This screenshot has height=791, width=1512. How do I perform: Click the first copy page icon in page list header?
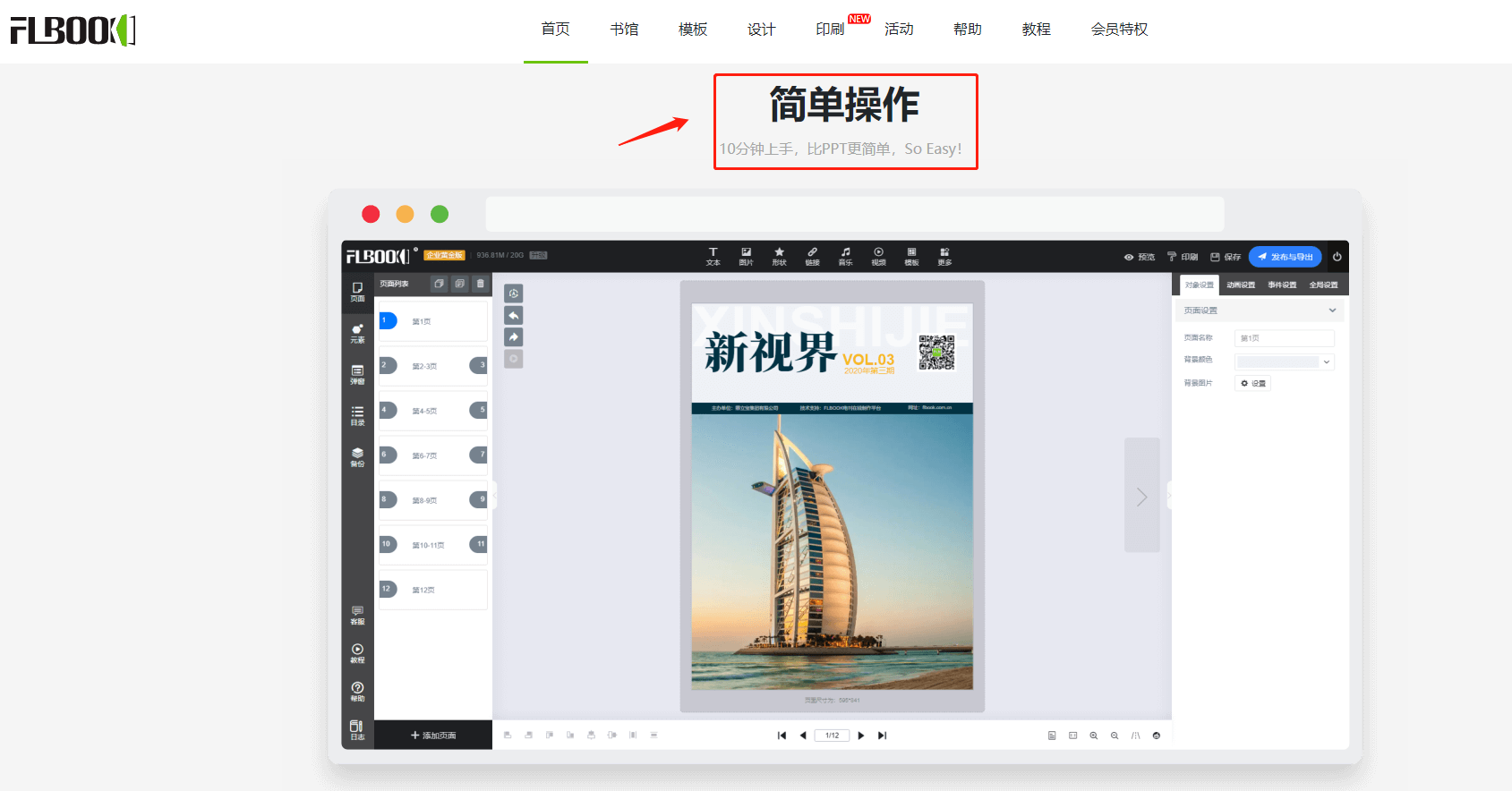coord(439,284)
